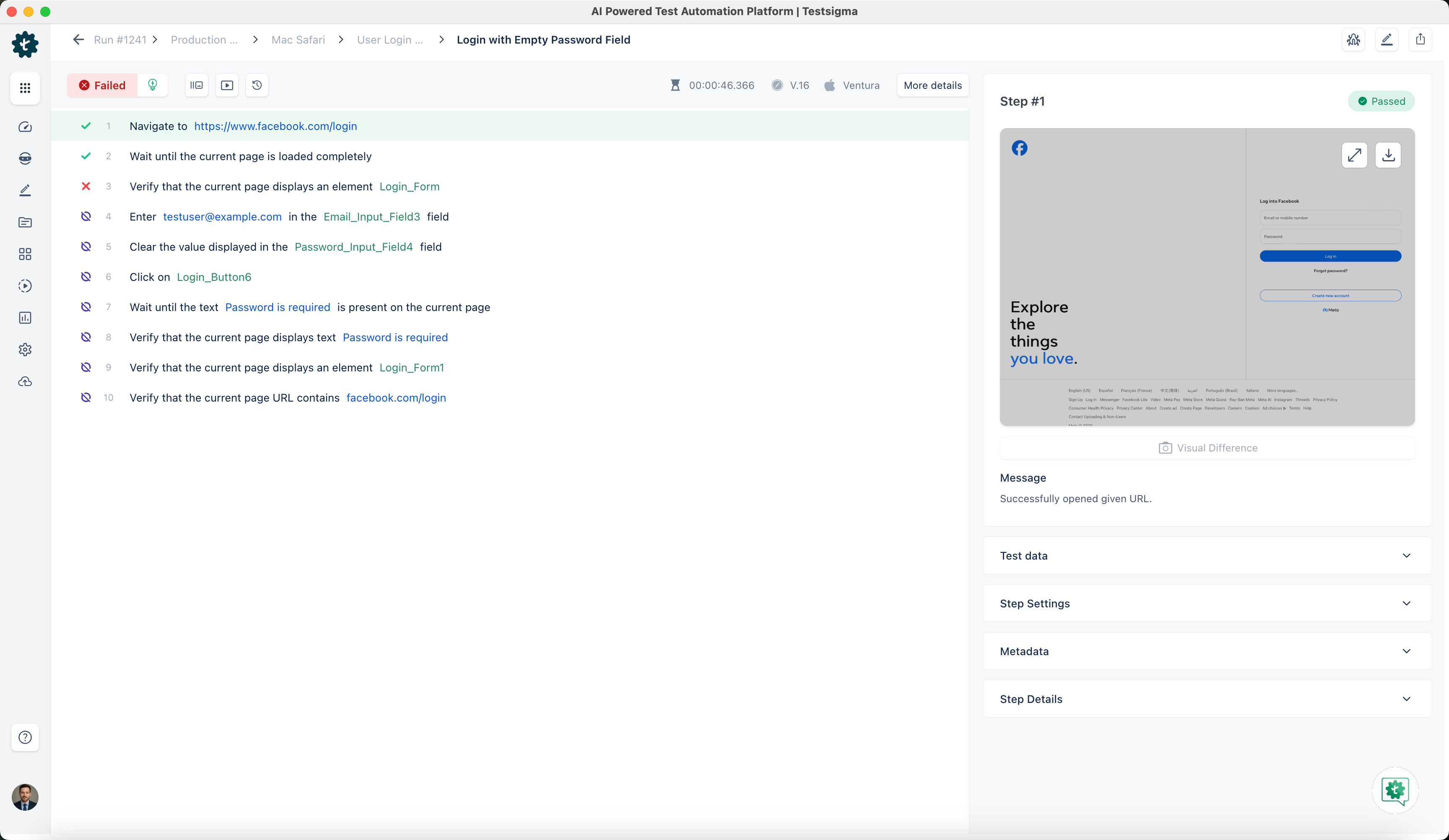Click the Facebook login screenshot thumbnail
1449x840 pixels.
pyautogui.click(x=1207, y=277)
